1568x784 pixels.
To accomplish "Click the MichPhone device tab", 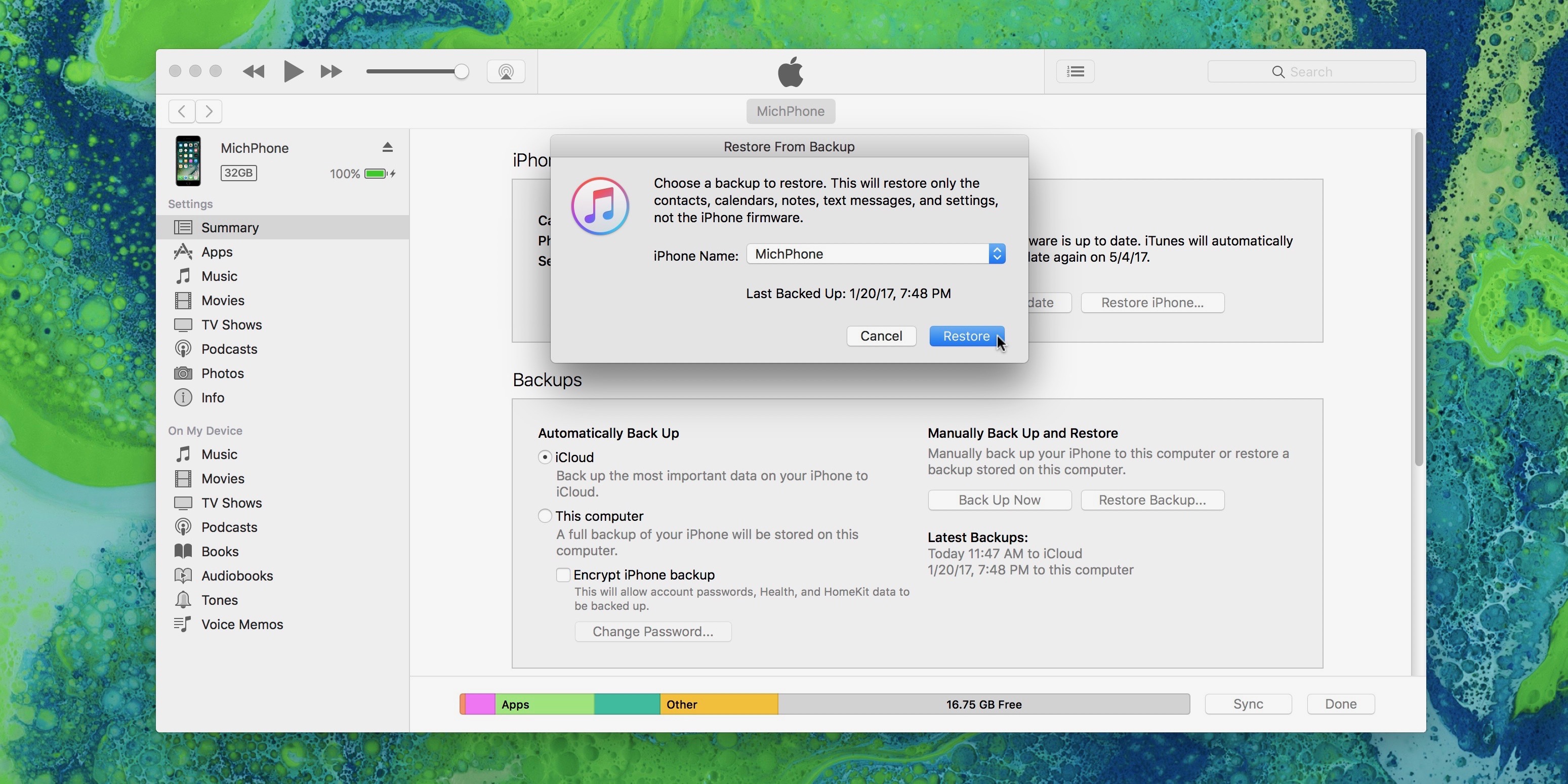I will coord(790,111).
